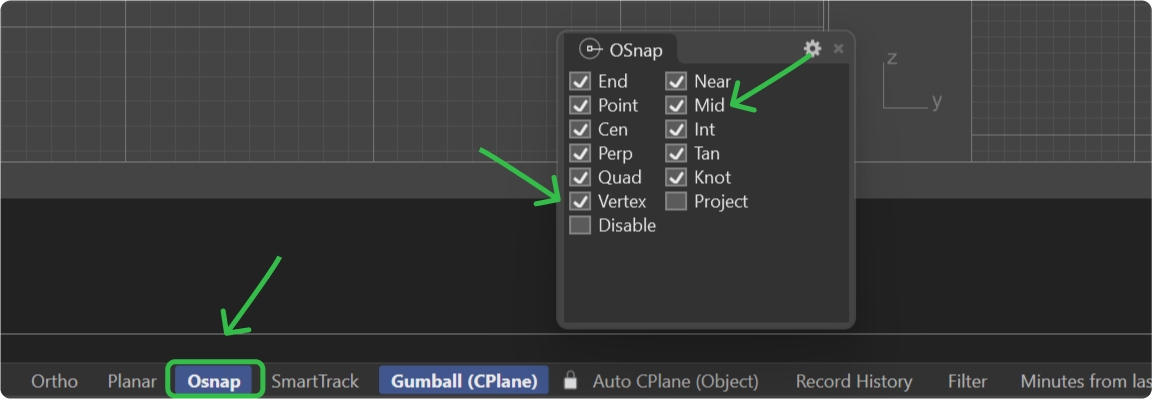Image resolution: width=1152 pixels, height=399 pixels.
Task: Uncheck the Vertex snap
Action: point(580,201)
